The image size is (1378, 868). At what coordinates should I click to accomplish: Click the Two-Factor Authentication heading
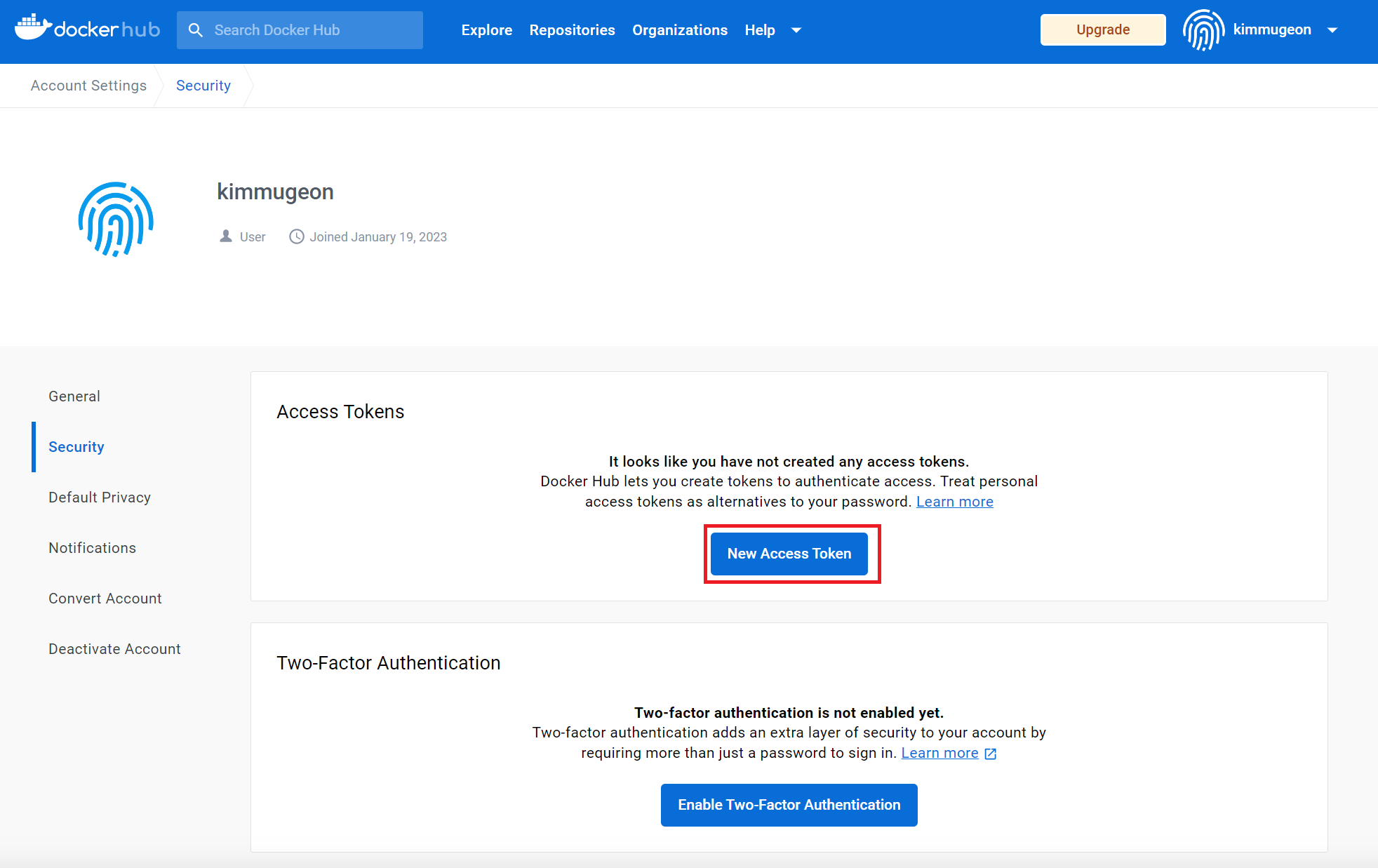[x=389, y=663]
